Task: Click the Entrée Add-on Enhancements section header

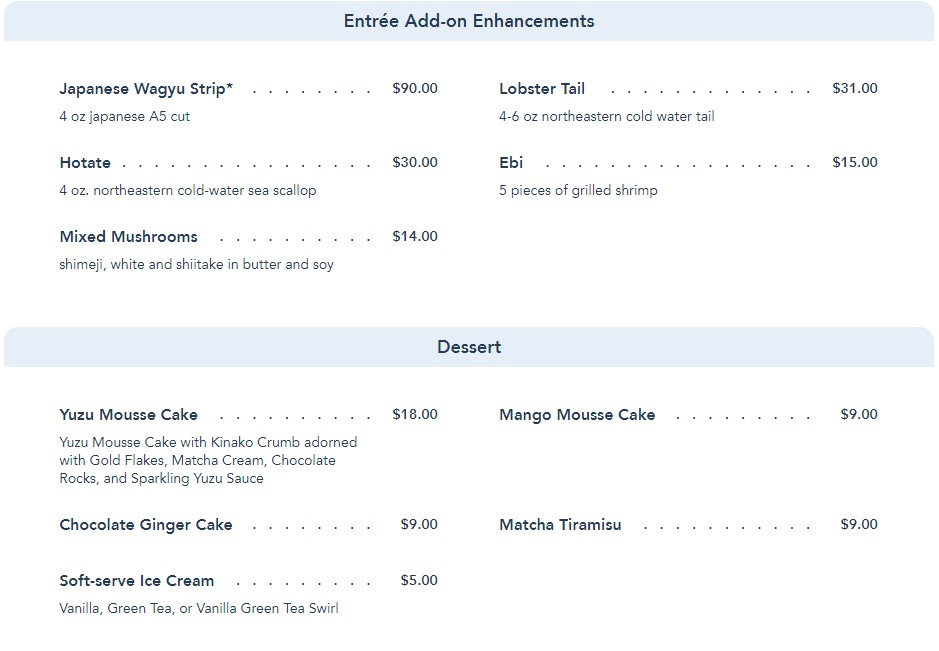Action: 469,21
